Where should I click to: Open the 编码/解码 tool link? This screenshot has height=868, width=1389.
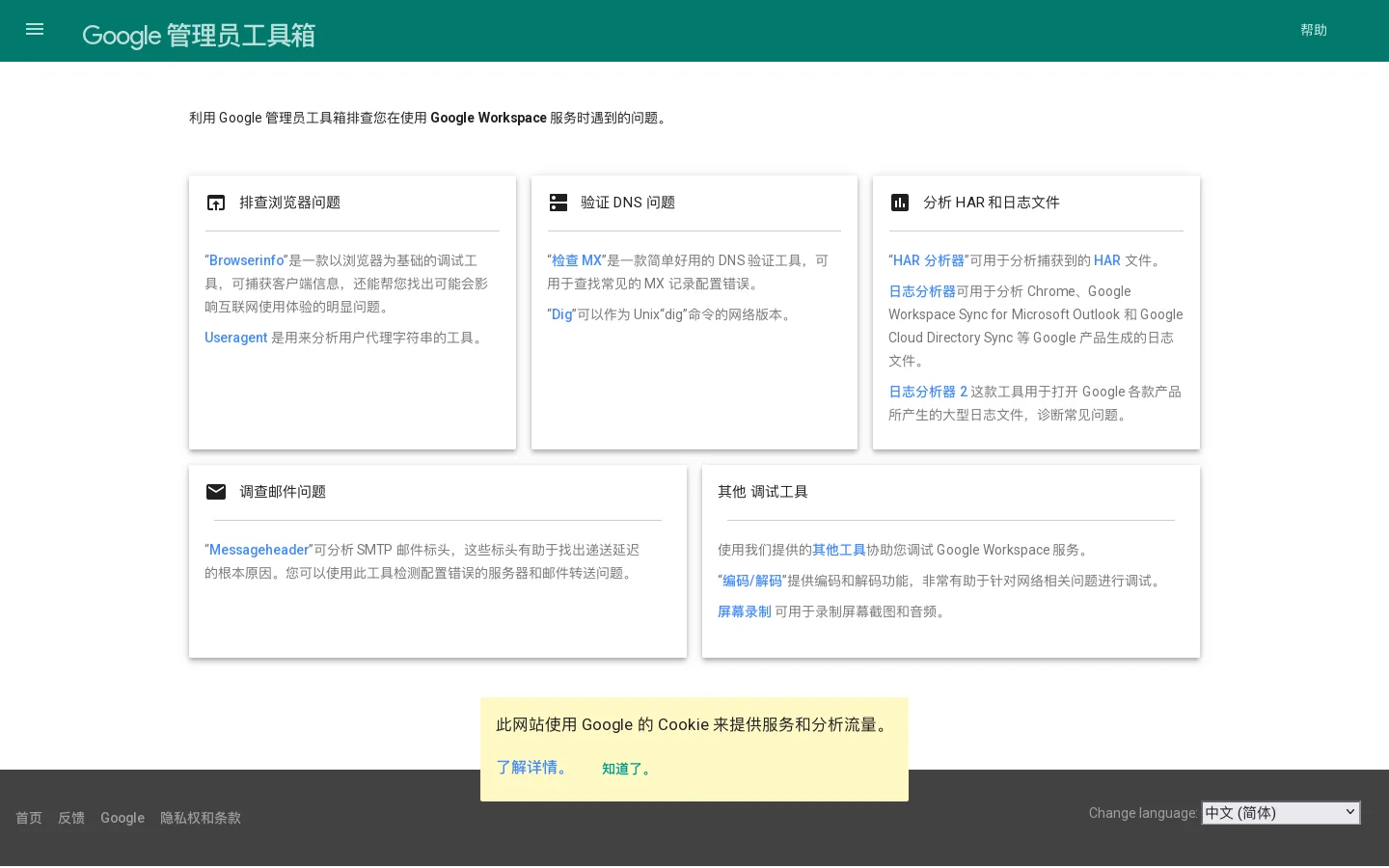coord(752,581)
